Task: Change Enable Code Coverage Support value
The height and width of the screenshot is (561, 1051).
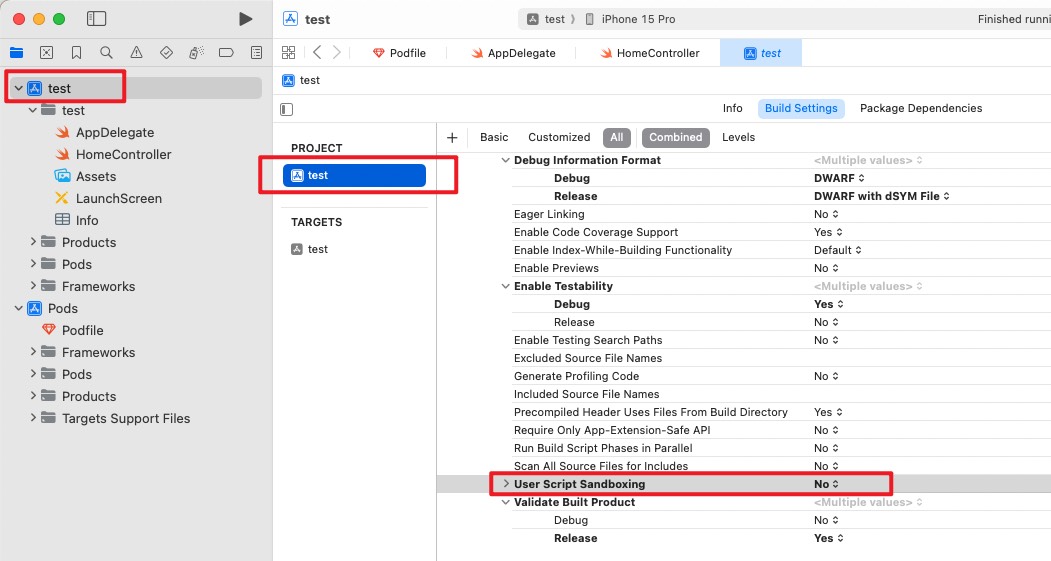Action: [x=828, y=232]
